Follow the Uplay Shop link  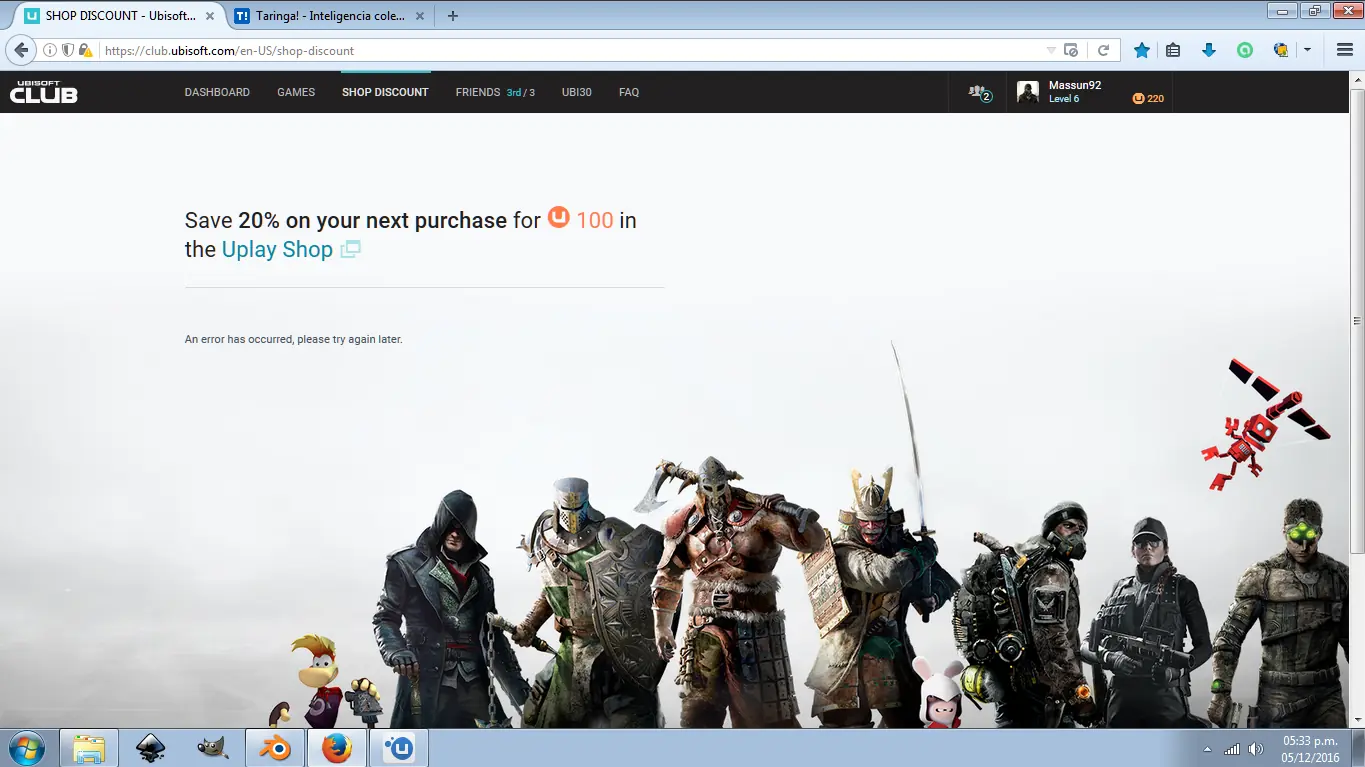(x=277, y=249)
